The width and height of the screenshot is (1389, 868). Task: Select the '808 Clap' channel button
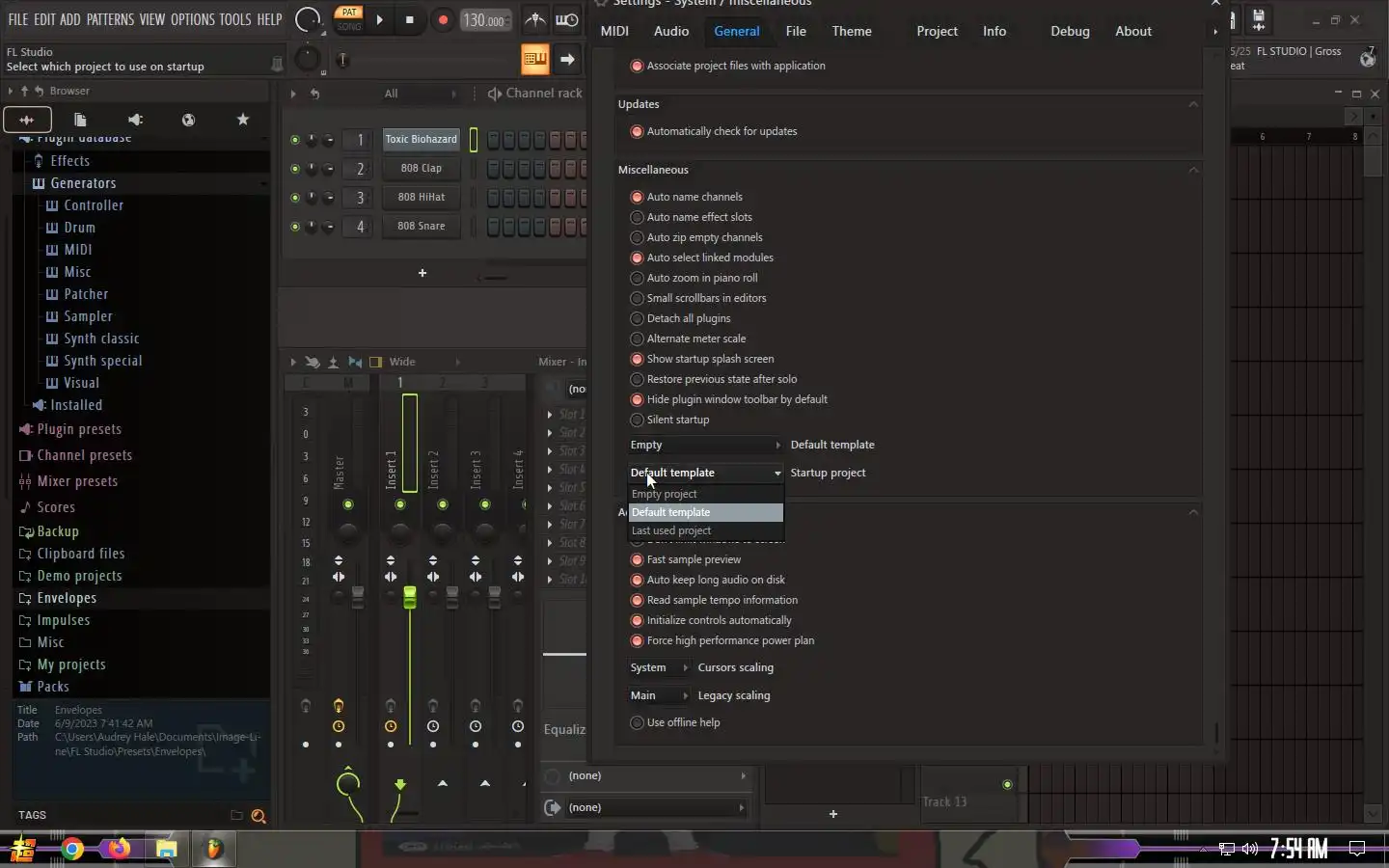point(421,168)
